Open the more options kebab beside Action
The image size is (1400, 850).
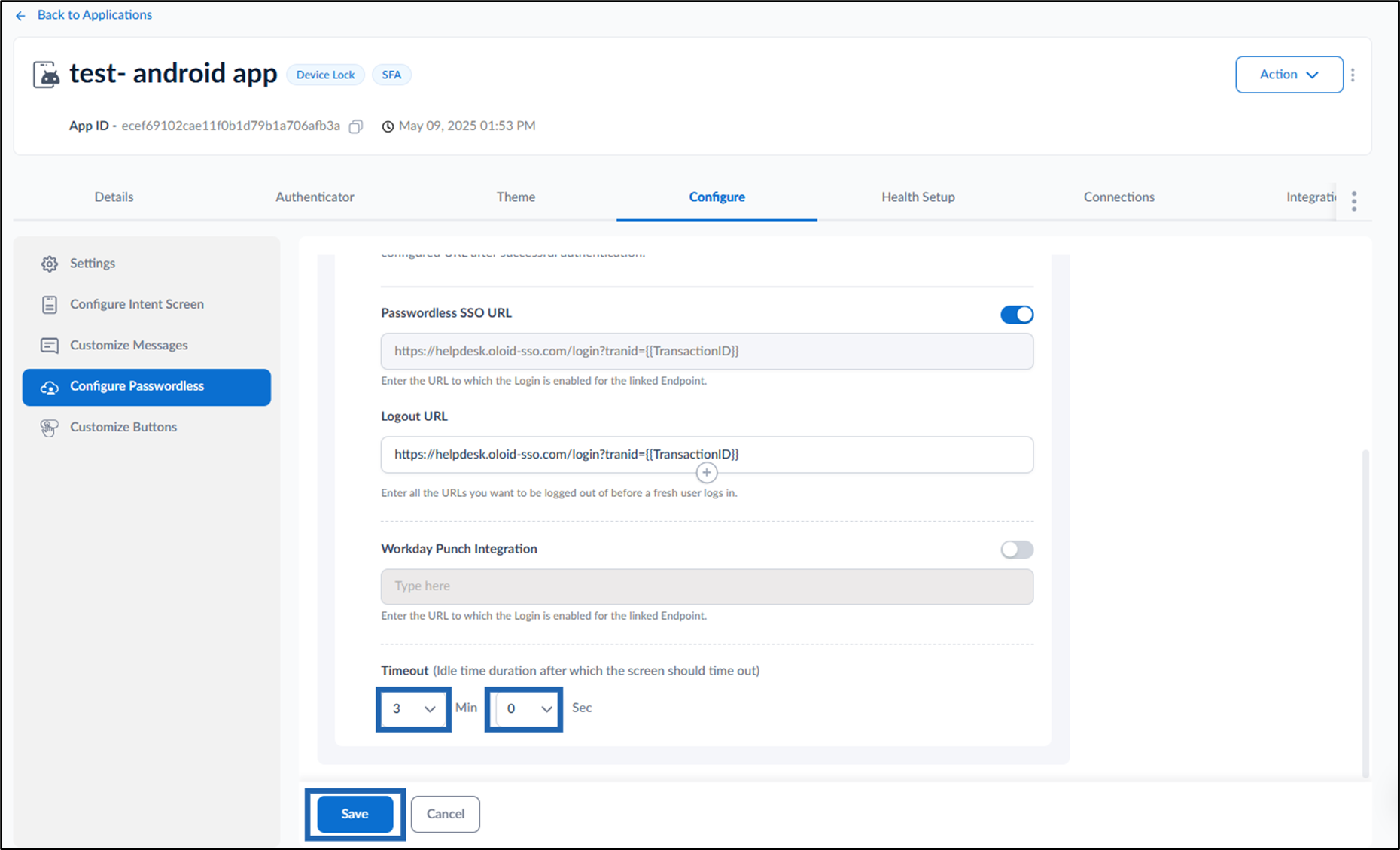pos(1353,75)
